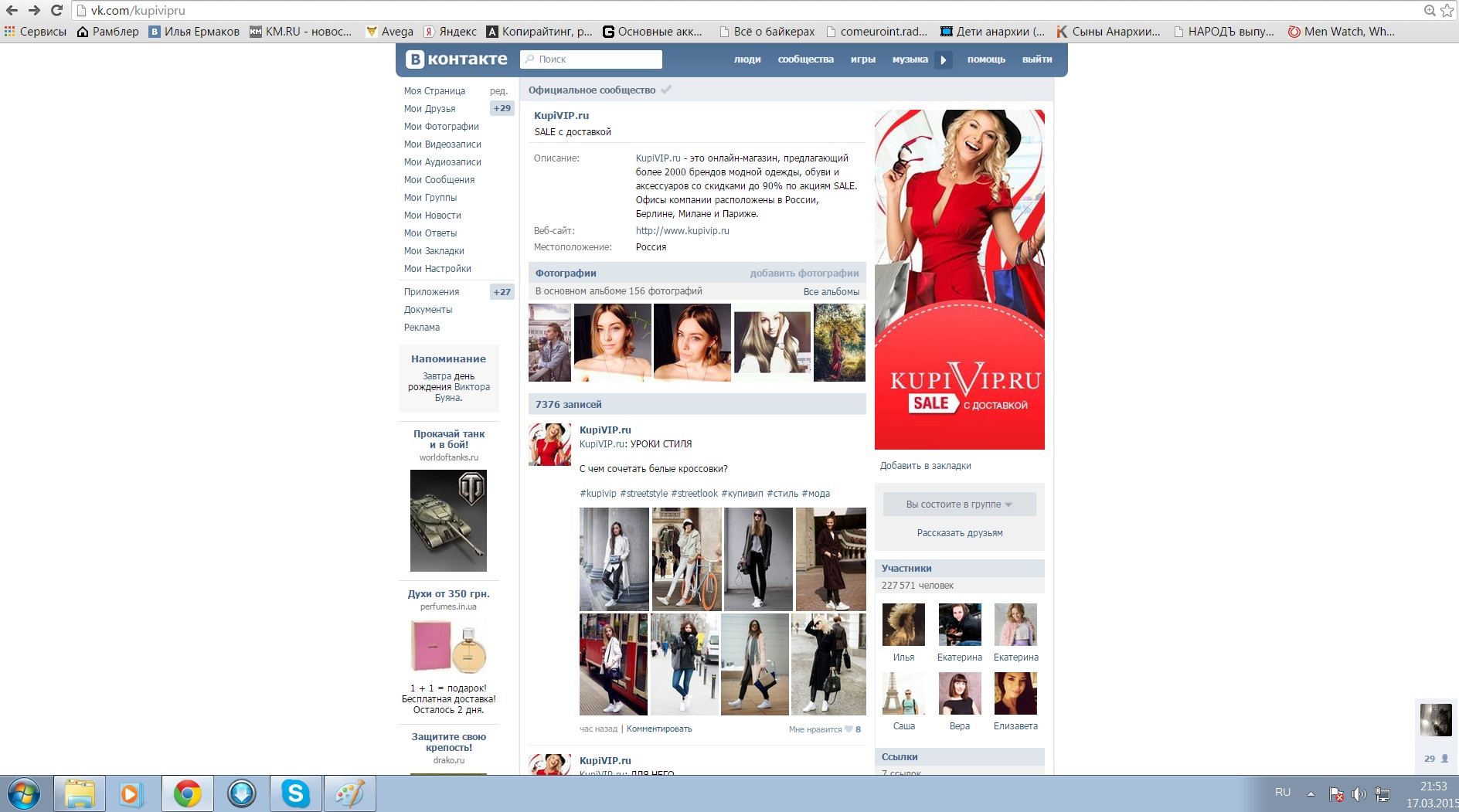Click the browser forward arrow

coord(34,11)
